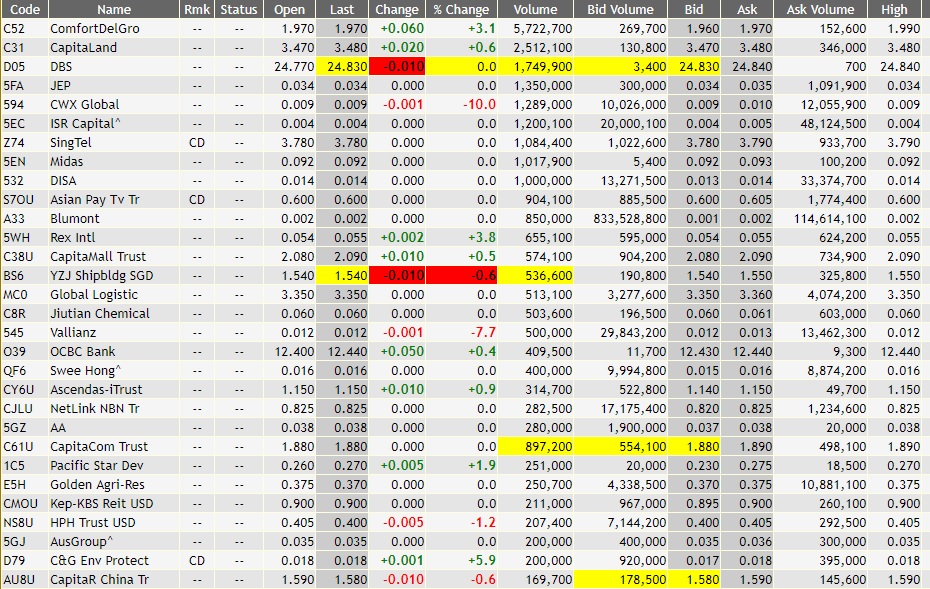Viewport: 930px width, 589px height.
Task: Select the OCBC Bank name
Action: 82,351
